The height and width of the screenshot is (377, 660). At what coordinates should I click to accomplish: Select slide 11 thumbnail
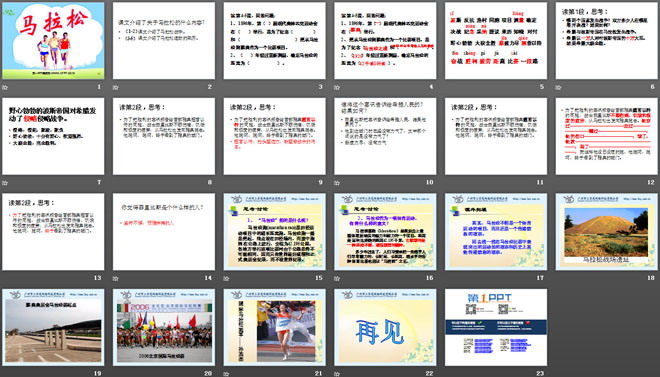point(496,136)
